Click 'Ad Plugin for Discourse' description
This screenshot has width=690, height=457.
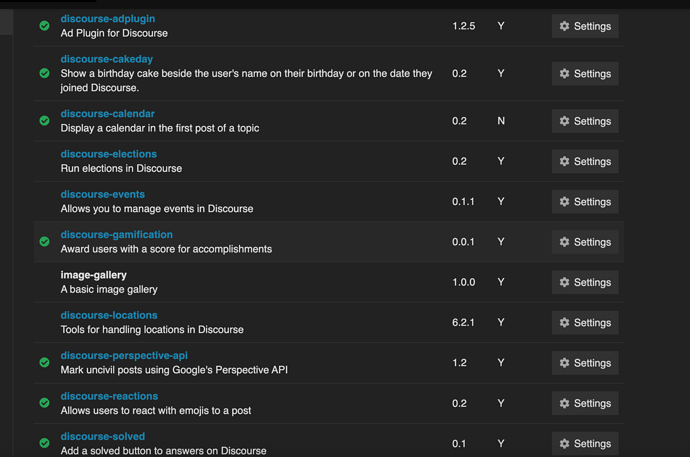[x=114, y=33]
